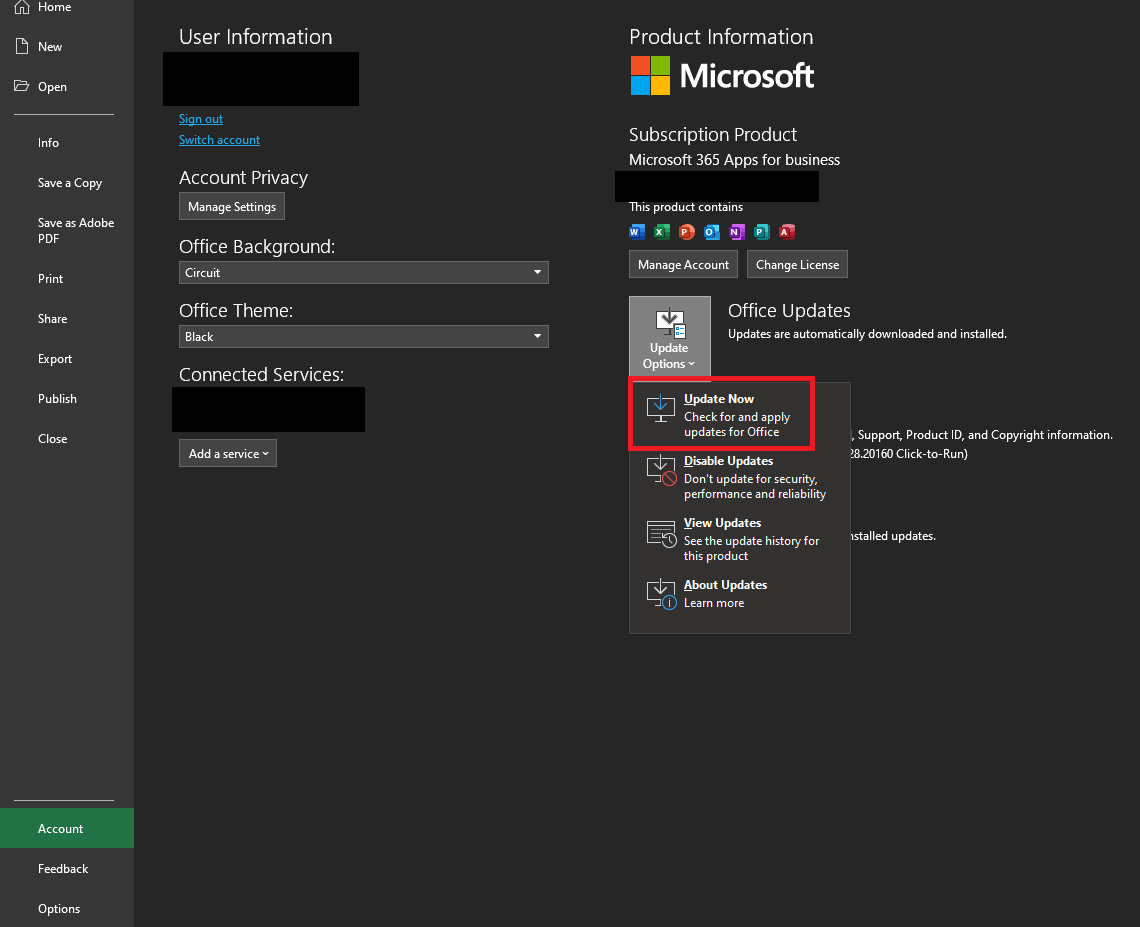
Task: Click the Switch account link
Action: [x=219, y=140]
